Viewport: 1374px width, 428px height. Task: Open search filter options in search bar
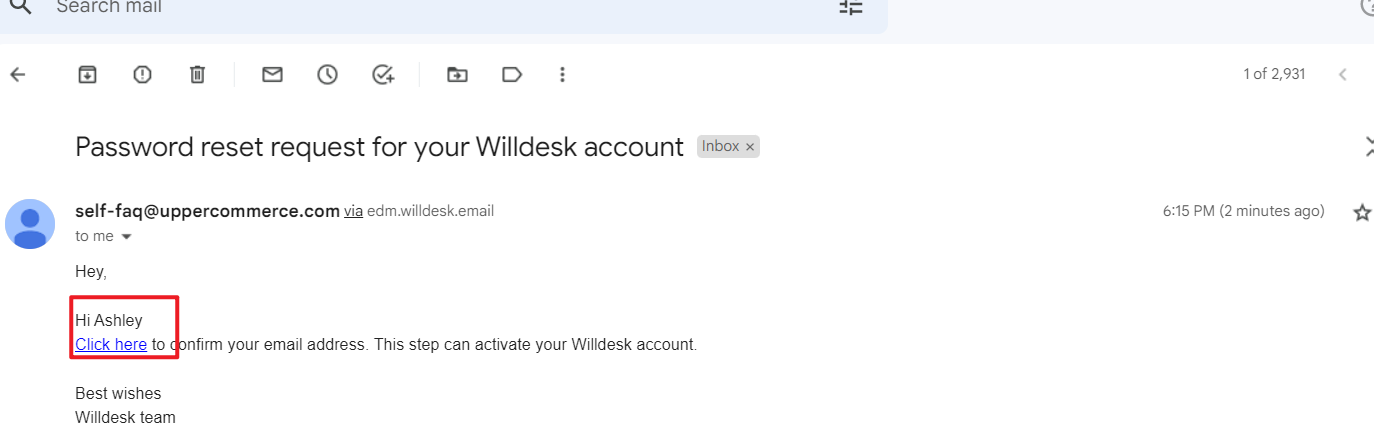click(851, 7)
